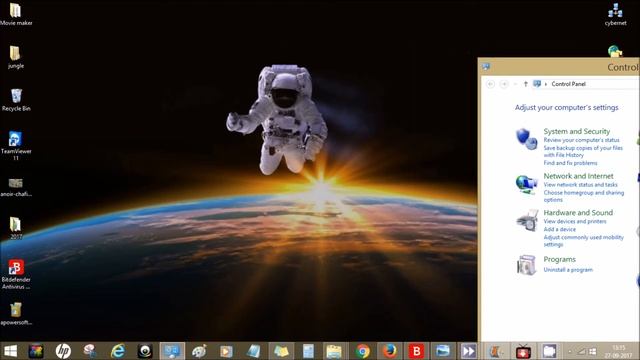This screenshot has width=640, height=360.
Task: Click Control Panel in the address bar
Action: pos(569,84)
